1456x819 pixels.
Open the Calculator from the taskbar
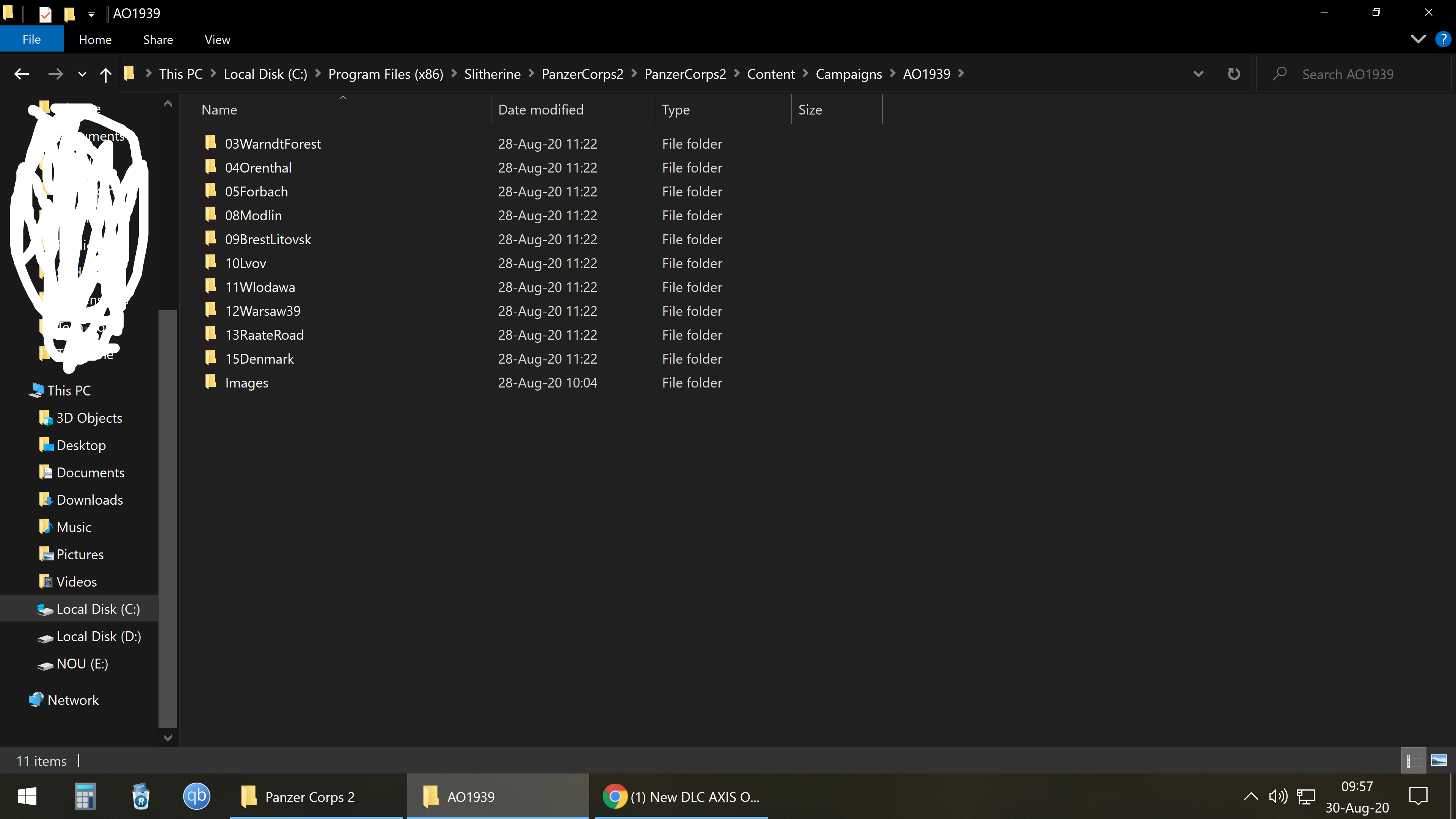click(x=85, y=796)
